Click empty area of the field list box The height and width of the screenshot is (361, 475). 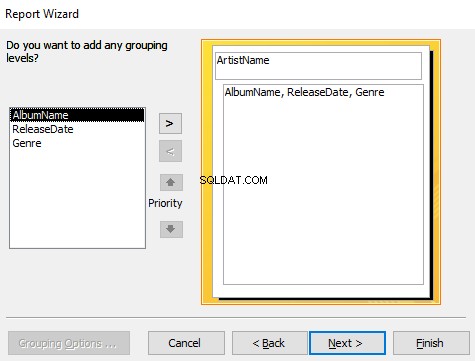[x=77, y=200]
